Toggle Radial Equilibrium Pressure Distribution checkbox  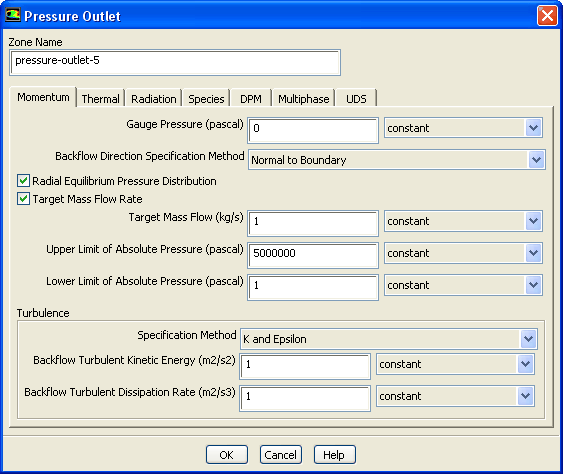point(23,181)
